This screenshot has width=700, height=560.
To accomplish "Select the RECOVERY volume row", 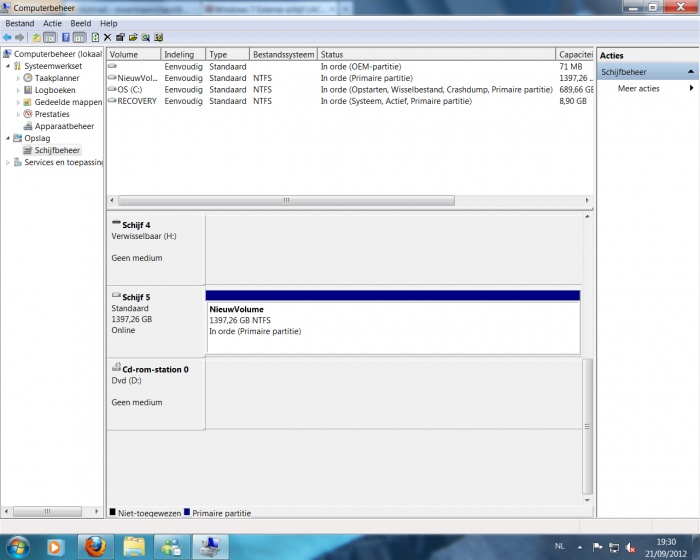I will click(350, 101).
